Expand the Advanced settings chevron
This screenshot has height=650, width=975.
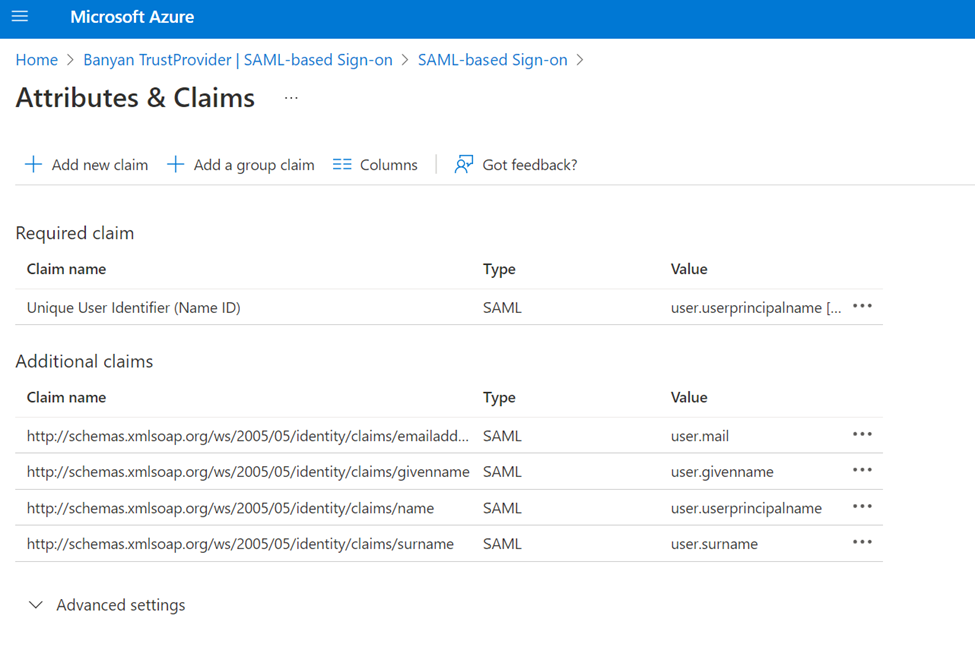[36, 605]
